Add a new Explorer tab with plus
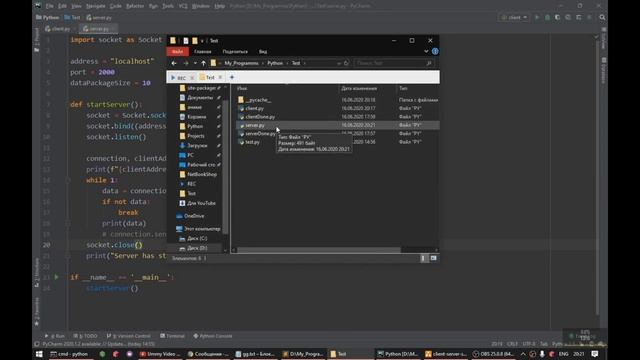Screen dimensions: 640x360 pos(232,77)
